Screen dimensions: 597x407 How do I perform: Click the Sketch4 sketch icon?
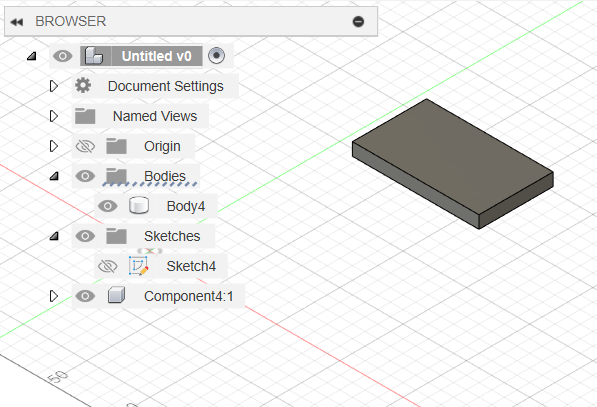click(139, 266)
